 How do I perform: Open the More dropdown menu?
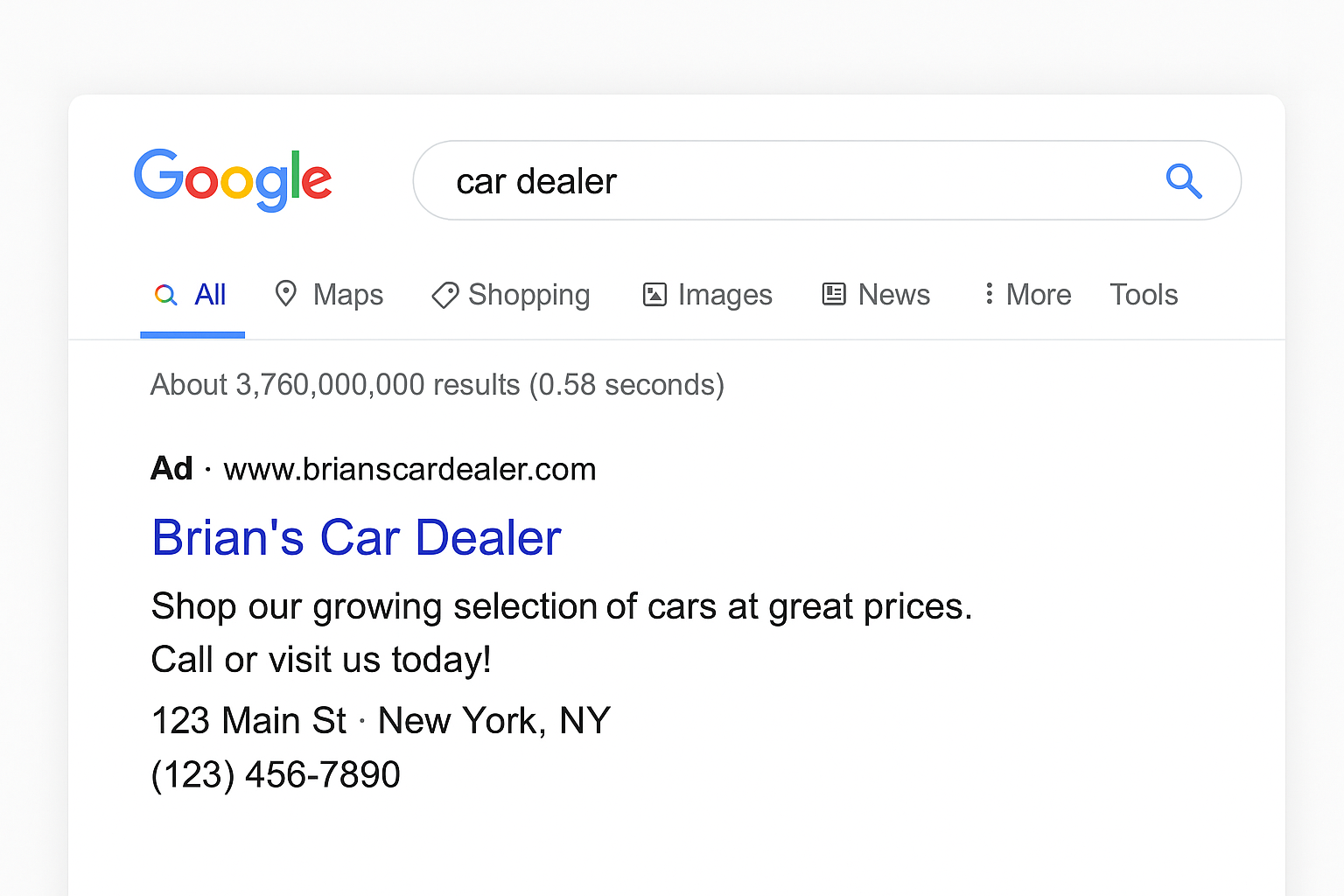(x=1027, y=294)
